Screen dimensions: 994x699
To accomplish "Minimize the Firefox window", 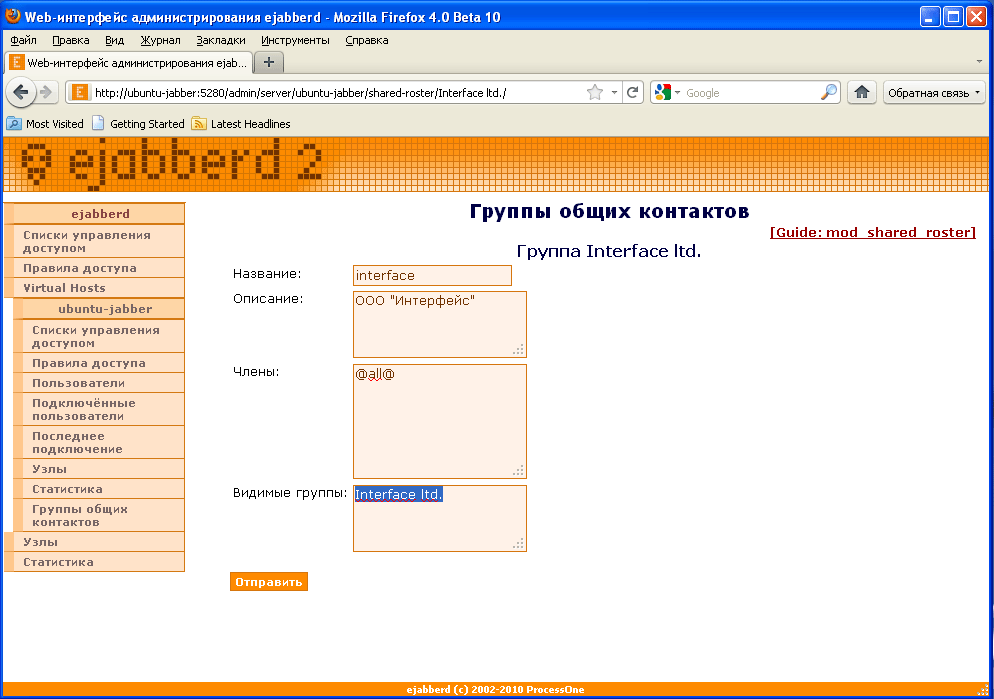I will tap(930, 16).
